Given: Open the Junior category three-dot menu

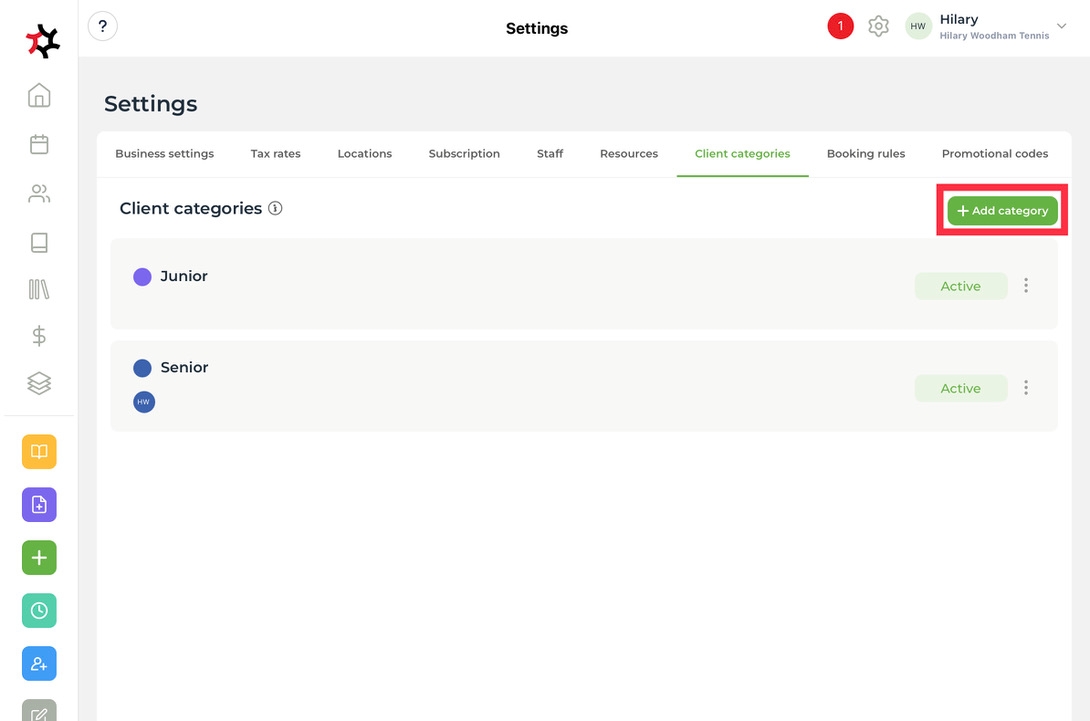Looking at the screenshot, I should click(1026, 286).
